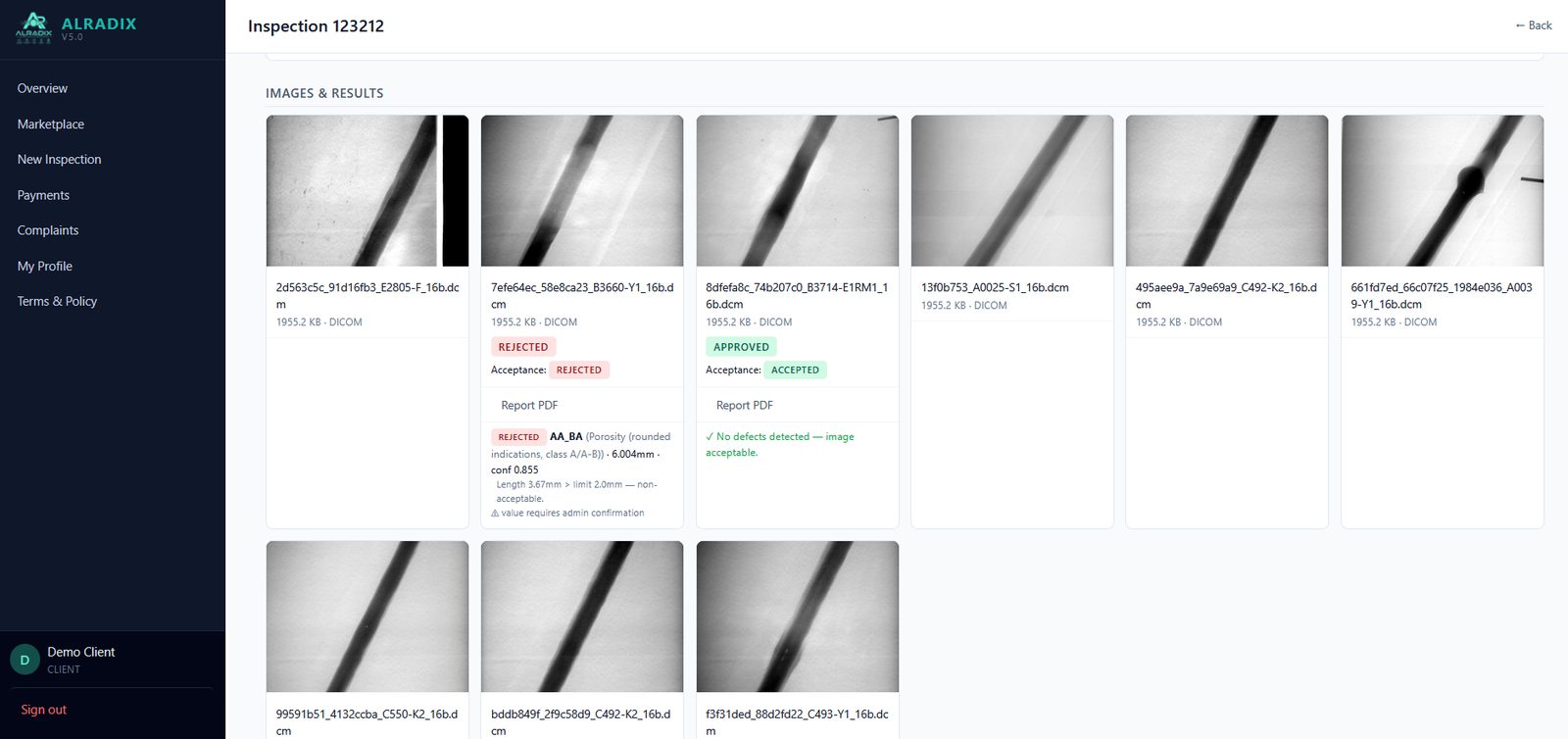Image resolution: width=1568 pixels, height=739 pixels.
Task: Open the f3f31ded C493-Y1 radiograph thumbnail
Action: [x=798, y=617]
